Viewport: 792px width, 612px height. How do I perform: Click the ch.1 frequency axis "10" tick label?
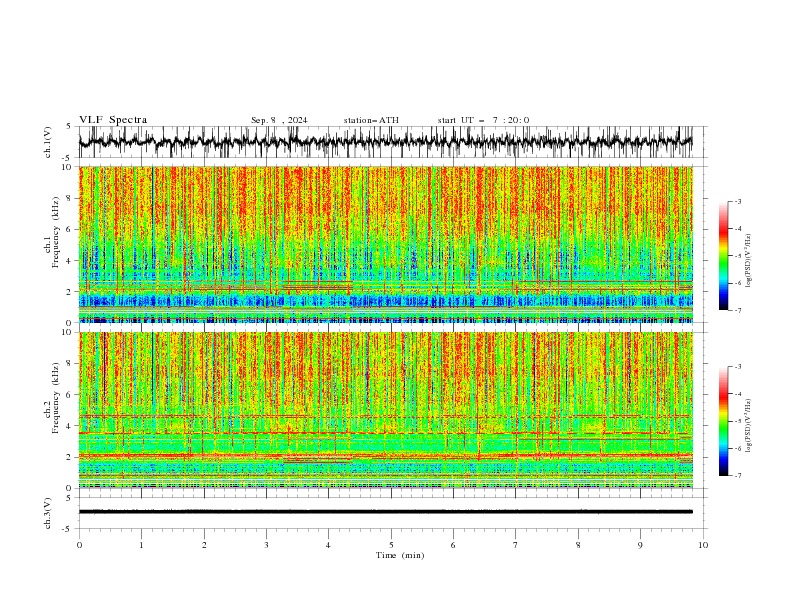point(69,167)
